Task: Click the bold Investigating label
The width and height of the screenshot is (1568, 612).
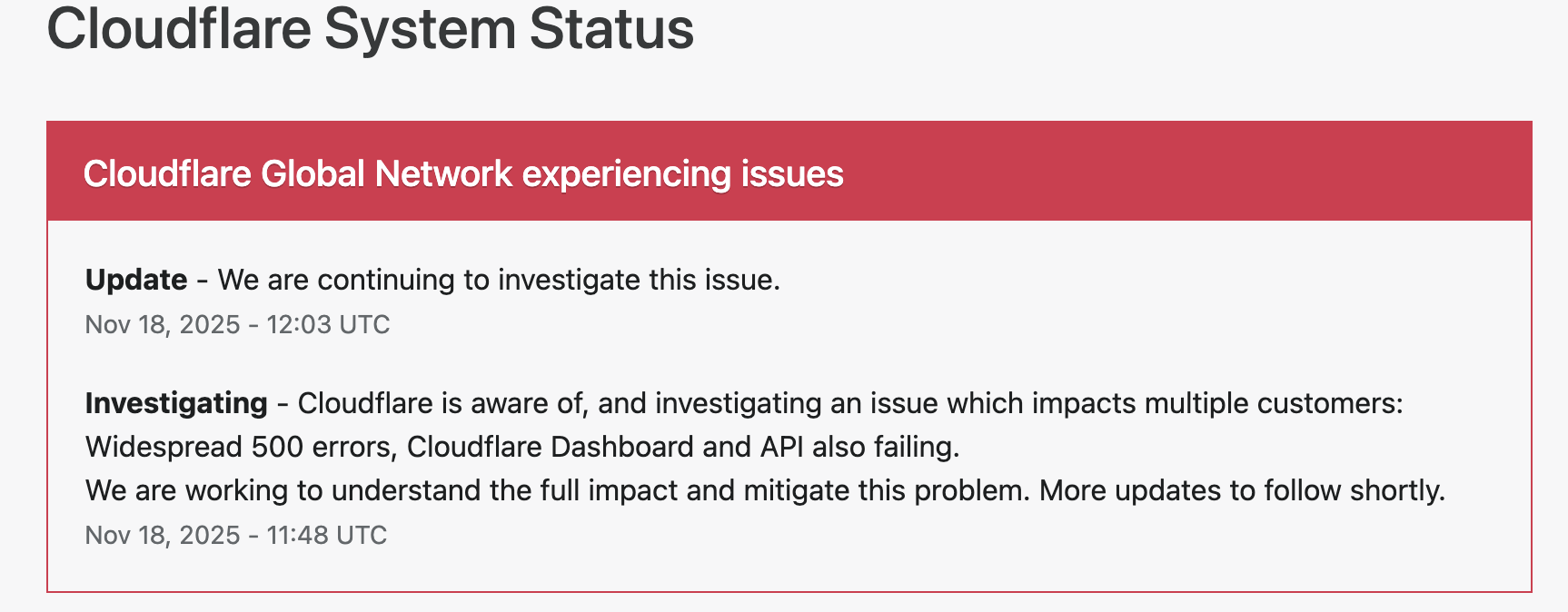Action: click(x=176, y=403)
